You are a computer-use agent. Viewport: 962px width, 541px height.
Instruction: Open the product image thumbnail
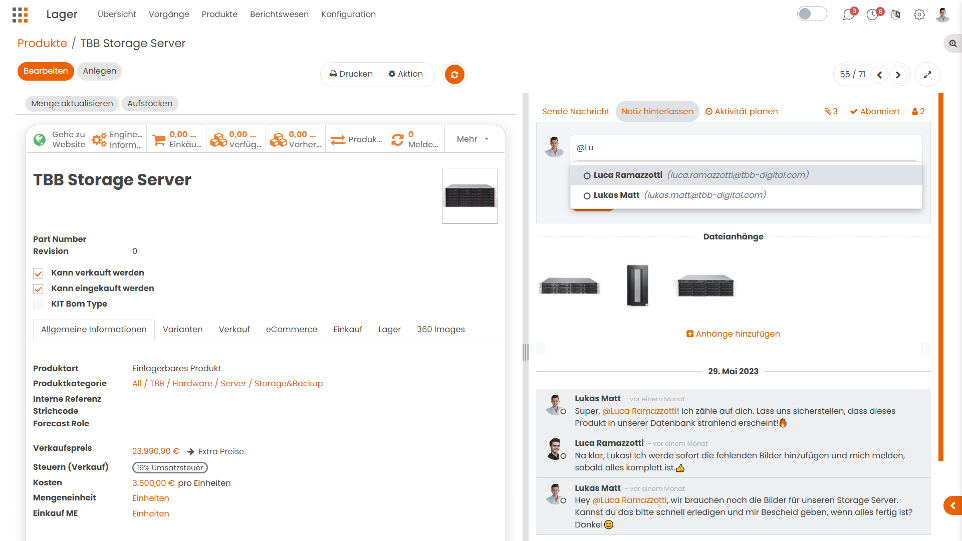point(470,196)
